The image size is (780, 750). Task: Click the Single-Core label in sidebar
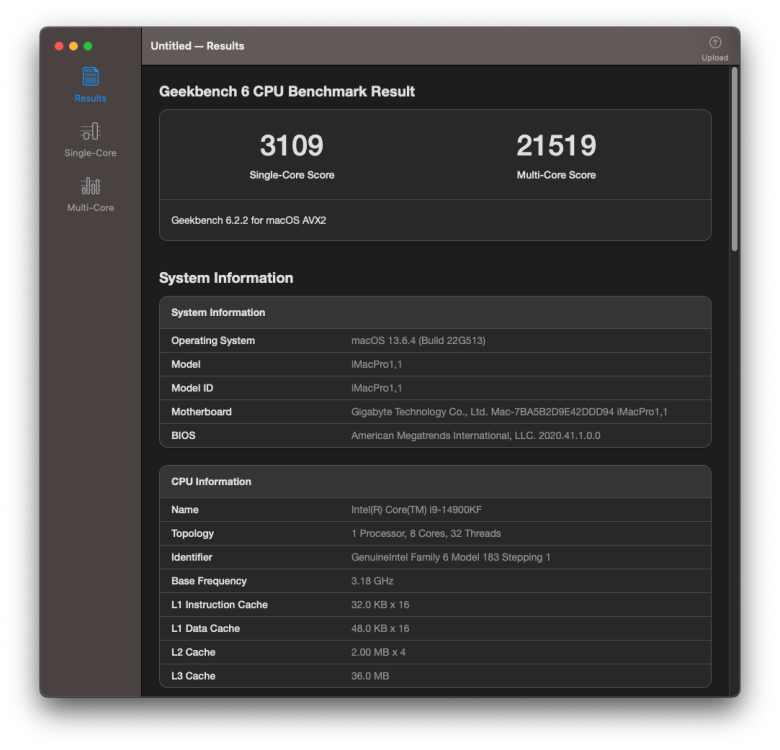point(91,153)
